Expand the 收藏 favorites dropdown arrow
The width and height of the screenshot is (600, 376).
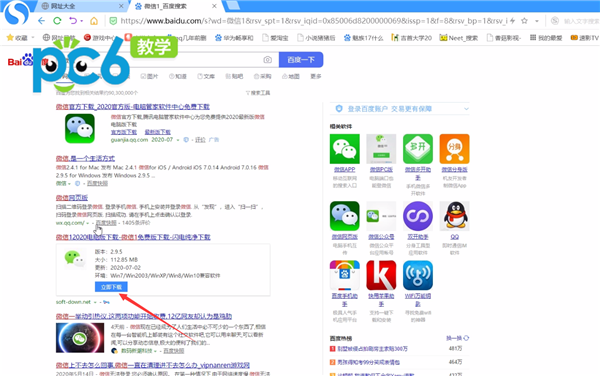pyautogui.click(x=33, y=37)
